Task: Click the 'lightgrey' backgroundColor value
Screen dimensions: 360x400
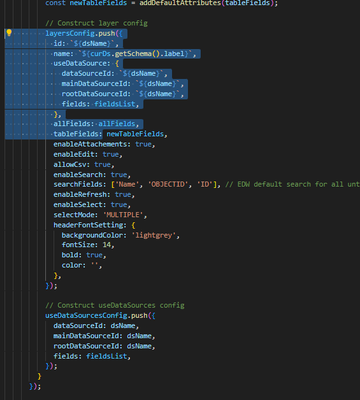Action: [x=154, y=235]
